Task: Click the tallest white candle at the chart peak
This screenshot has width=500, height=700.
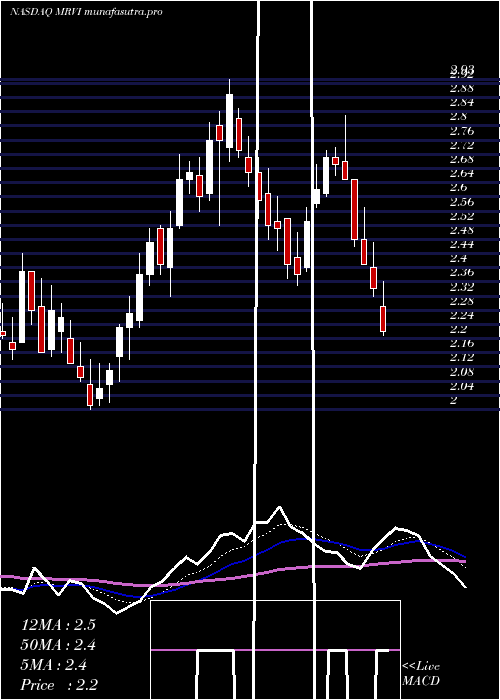Action: [x=229, y=121]
